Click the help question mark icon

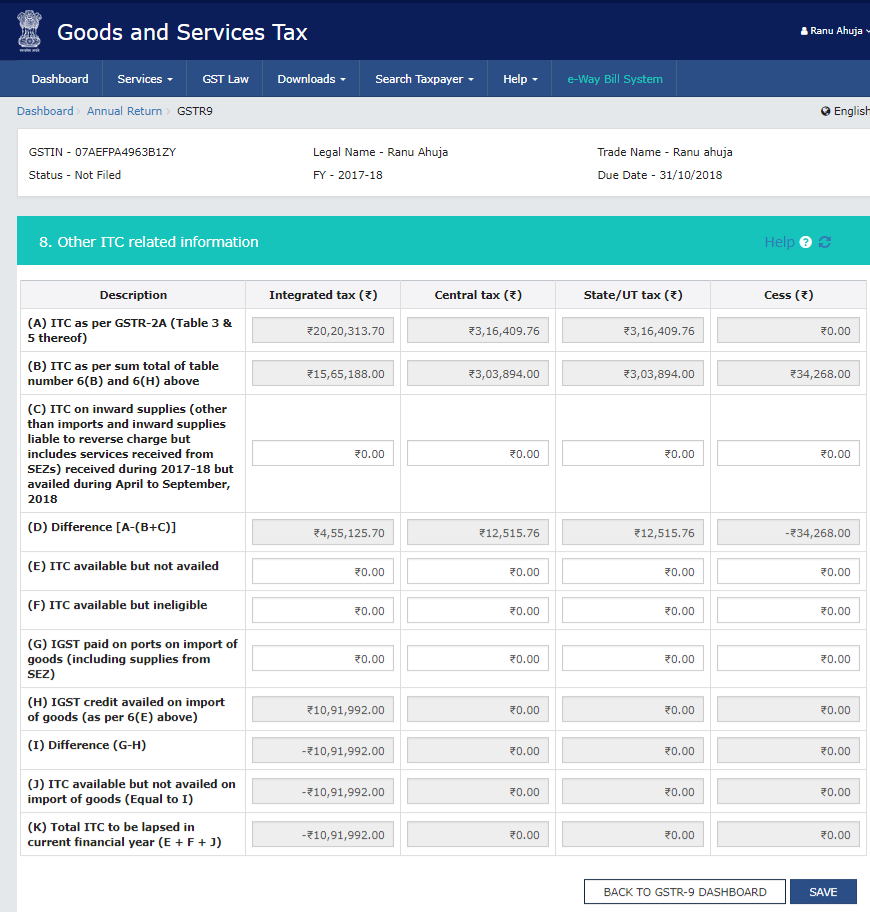[x=806, y=242]
